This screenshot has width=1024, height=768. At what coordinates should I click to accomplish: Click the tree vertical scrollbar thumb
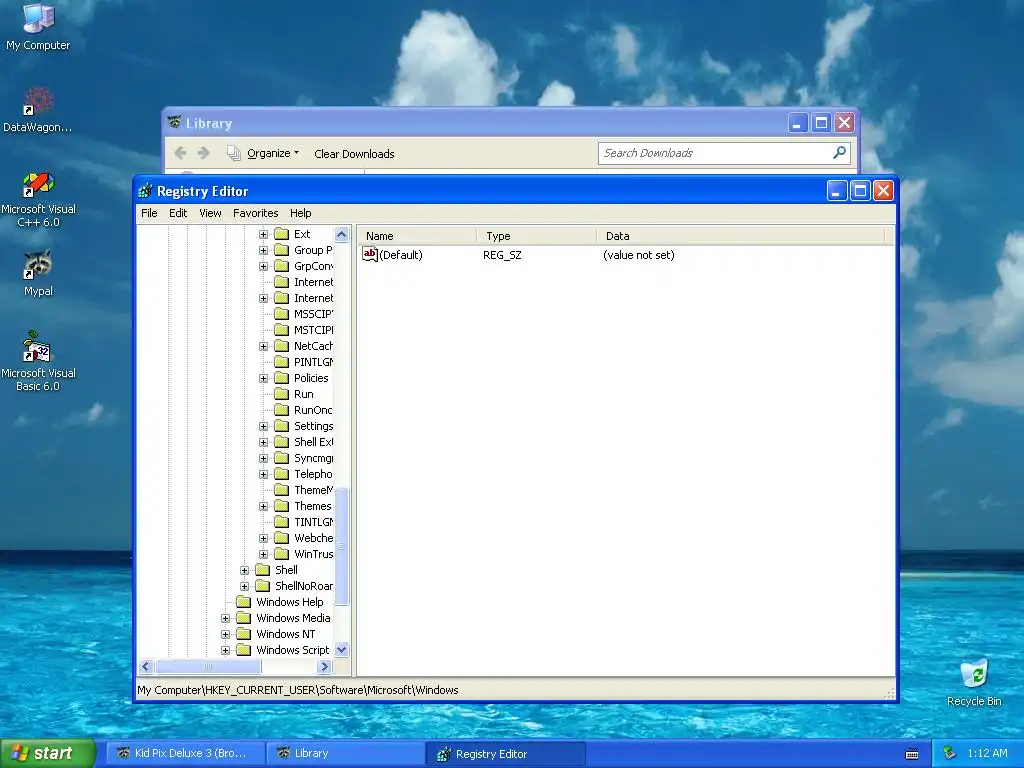[x=342, y=547]
